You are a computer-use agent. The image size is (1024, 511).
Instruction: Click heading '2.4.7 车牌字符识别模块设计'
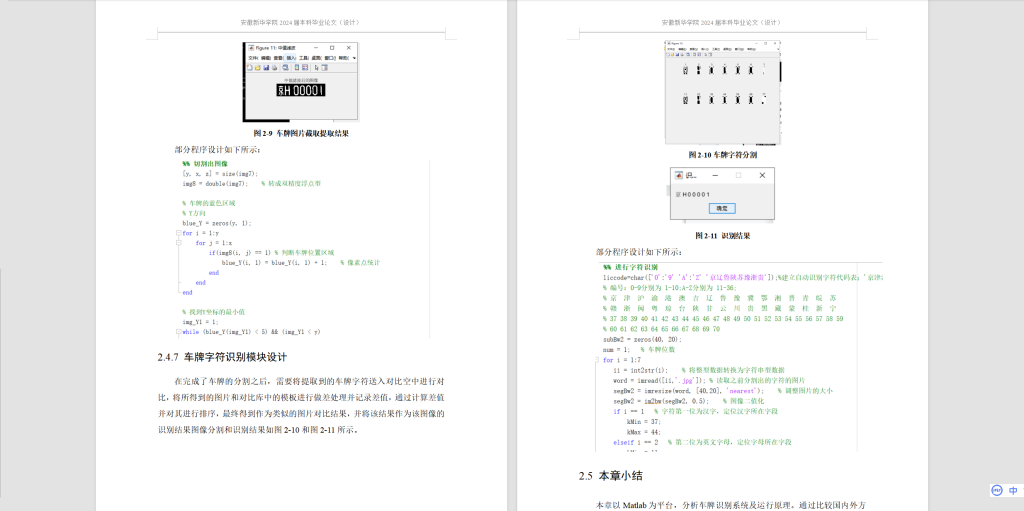tap(222, 357)
